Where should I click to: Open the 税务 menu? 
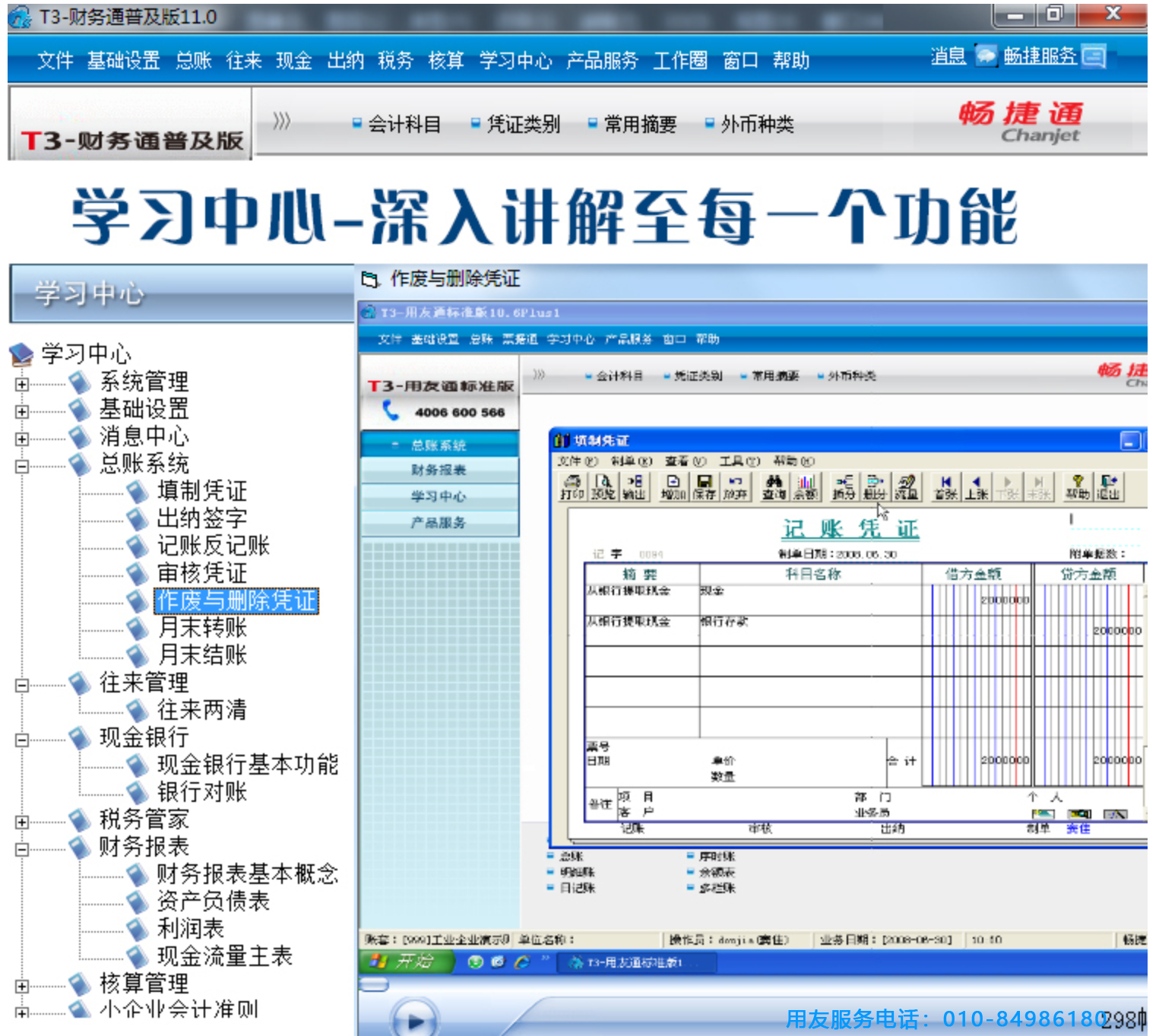395,60
